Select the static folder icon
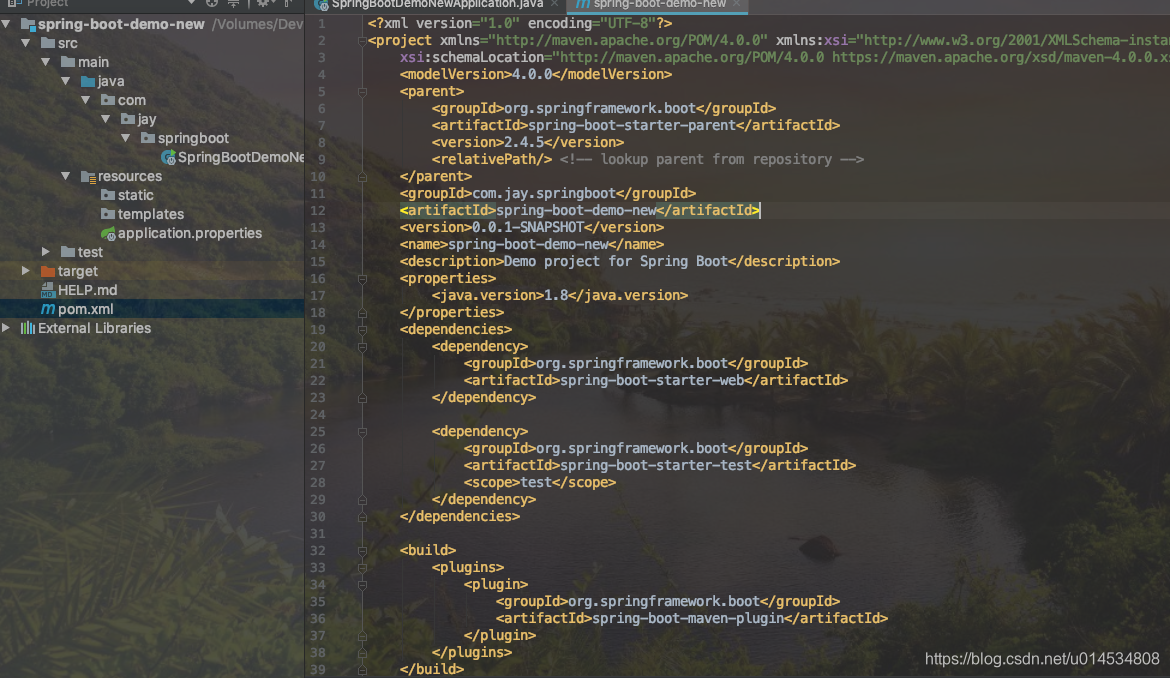The image size is (1170, 678). click(108, 195)
